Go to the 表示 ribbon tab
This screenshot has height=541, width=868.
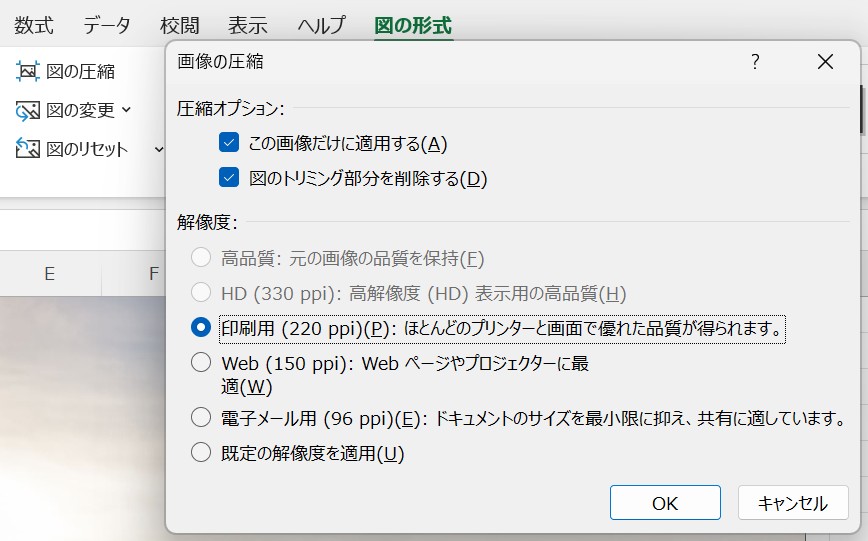[247, 24]
